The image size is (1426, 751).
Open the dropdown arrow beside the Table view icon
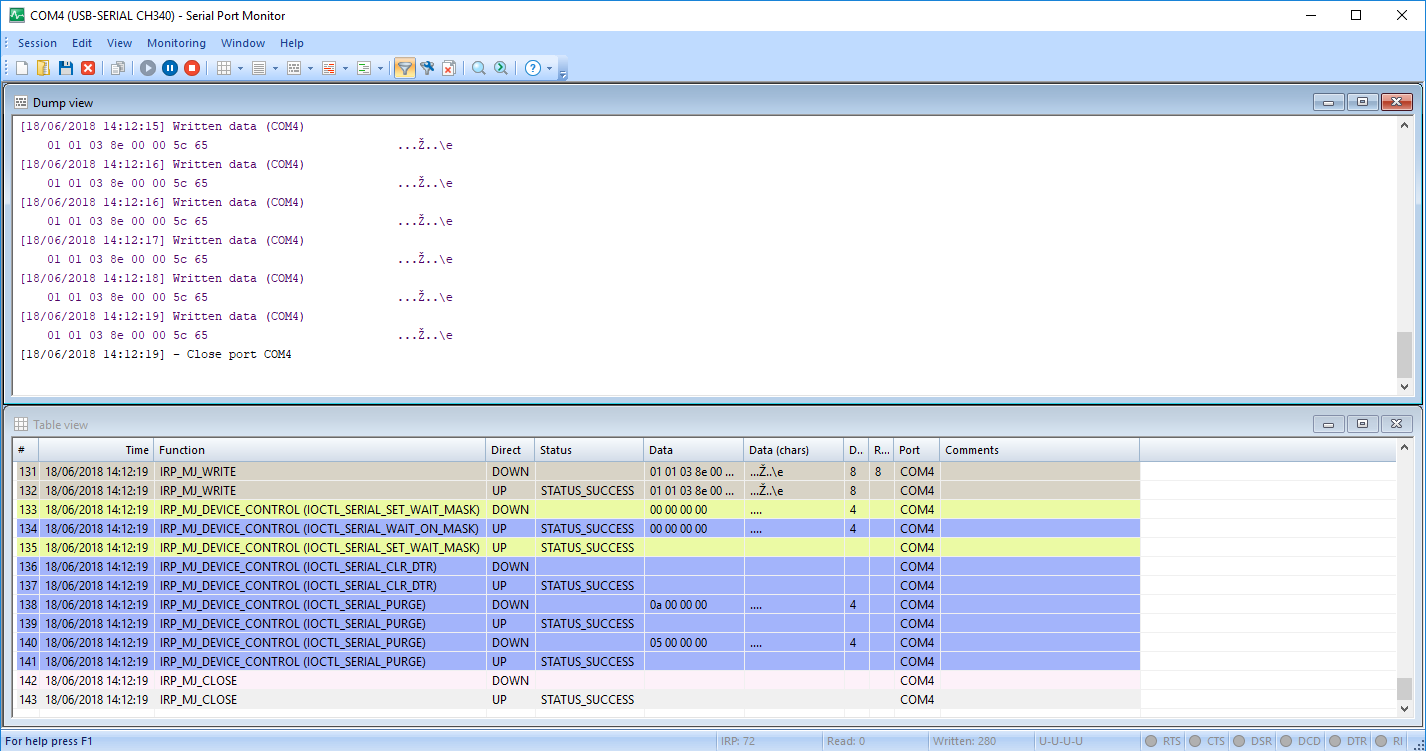240,68
